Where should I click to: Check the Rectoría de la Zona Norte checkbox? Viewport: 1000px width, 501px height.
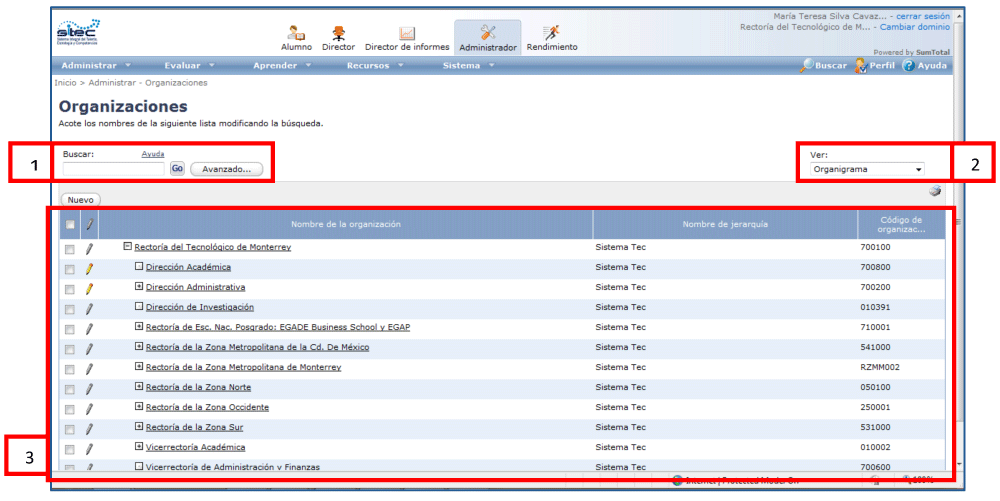coord(70,389)
